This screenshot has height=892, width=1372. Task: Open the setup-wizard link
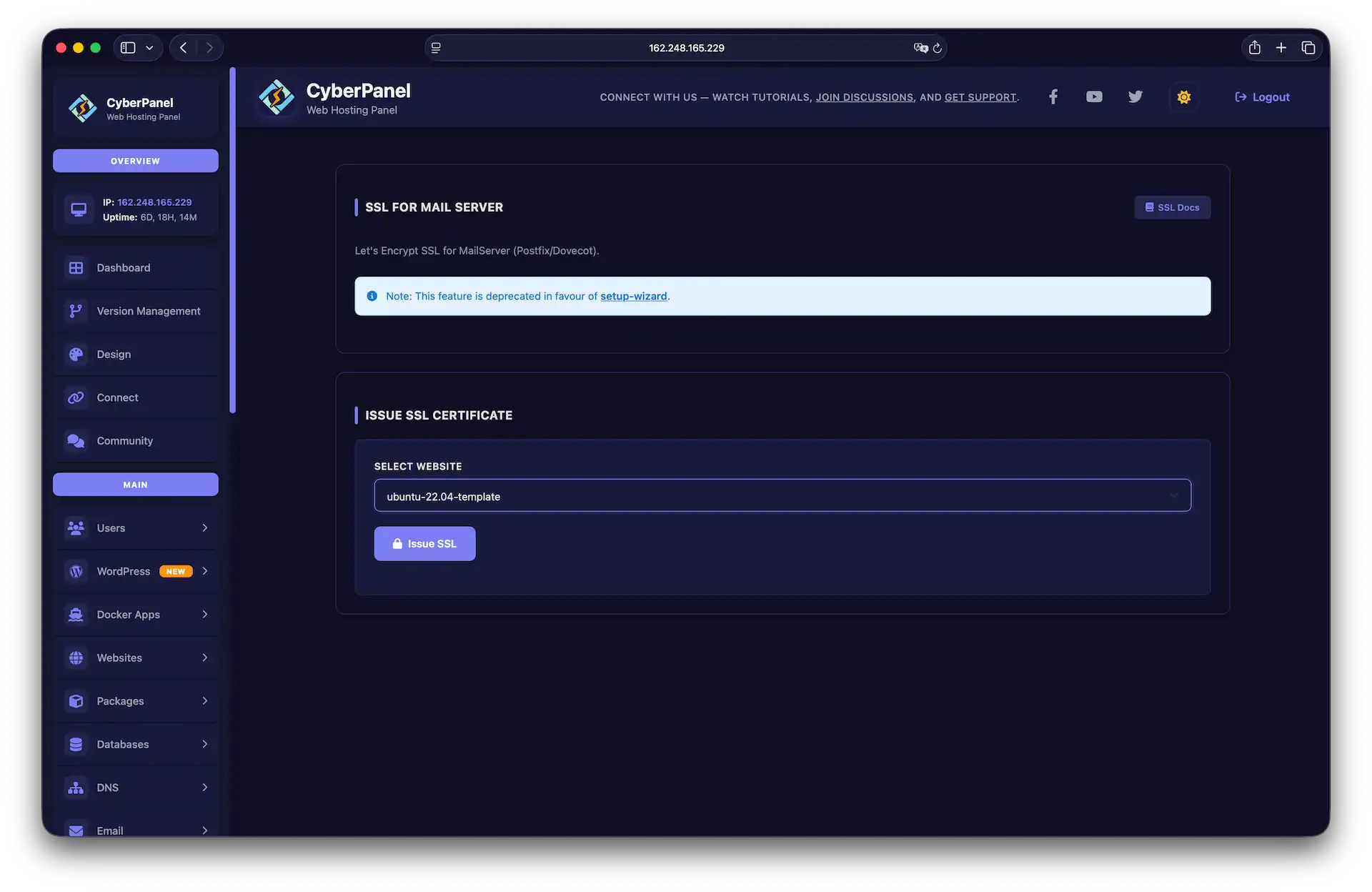pos(633,296)
